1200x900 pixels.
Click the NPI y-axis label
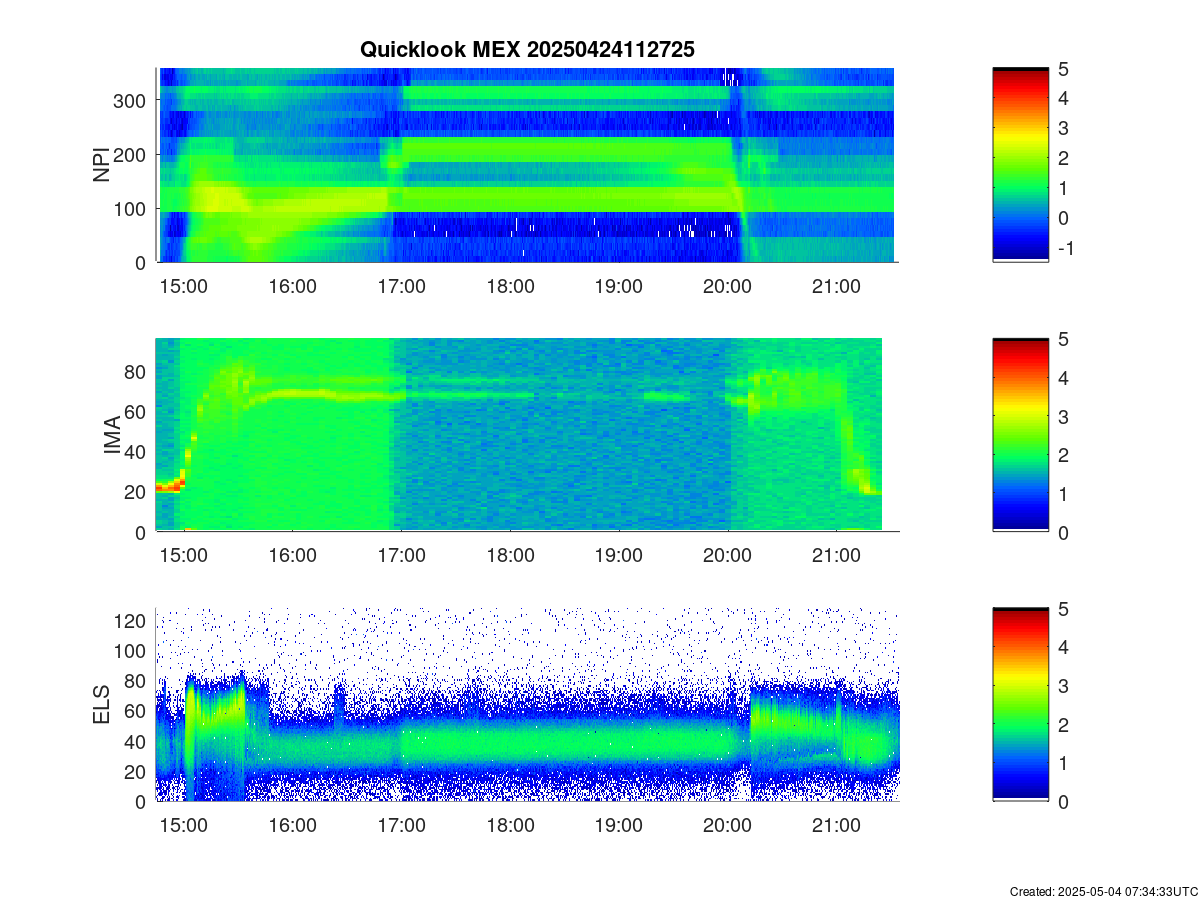[101, 165]
